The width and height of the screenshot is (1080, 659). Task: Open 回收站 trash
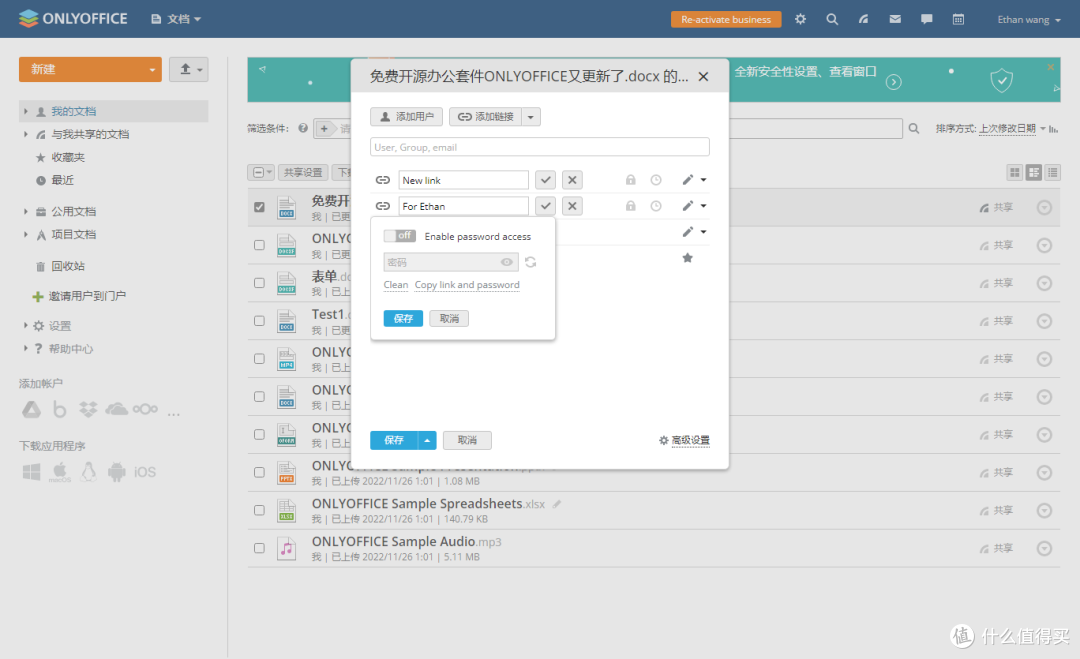(68, 266)
